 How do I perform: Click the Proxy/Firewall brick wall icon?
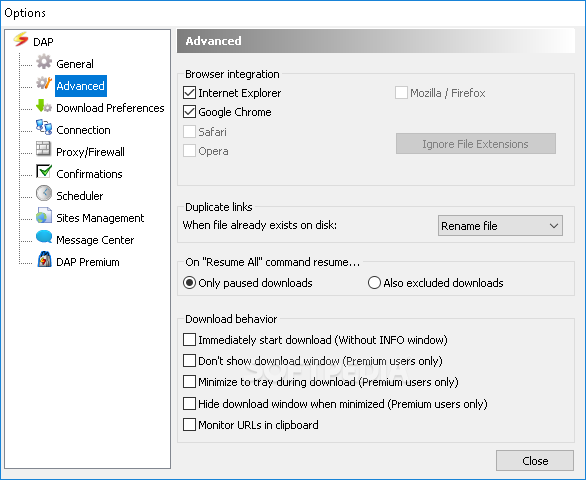[x=43, y=149]
